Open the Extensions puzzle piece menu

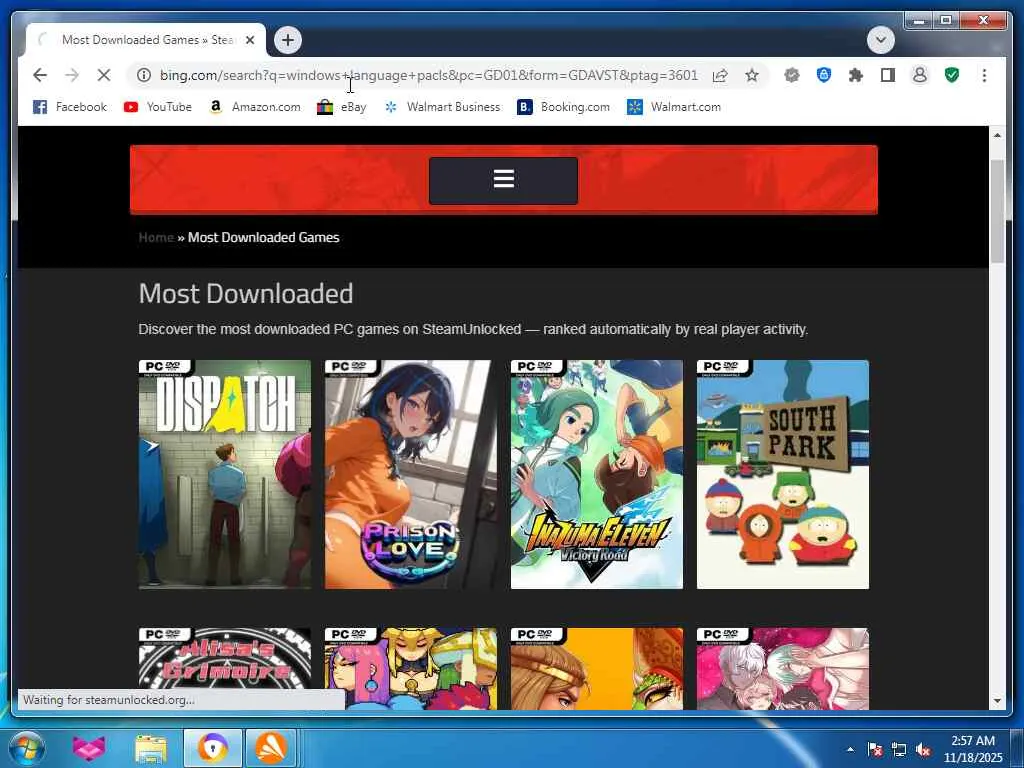click(x=856, y=75)
